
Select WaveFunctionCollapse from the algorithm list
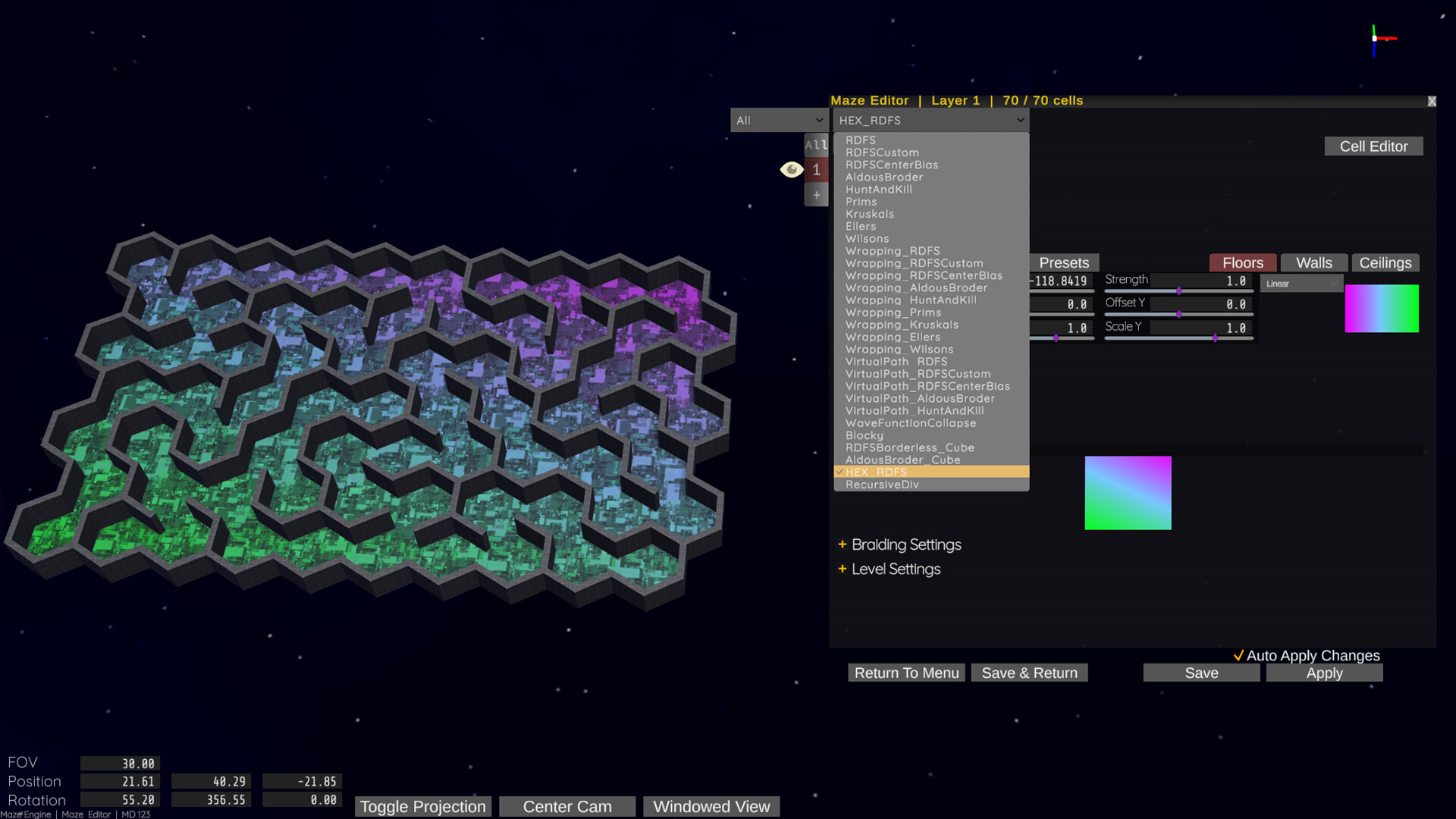(910, 422)
